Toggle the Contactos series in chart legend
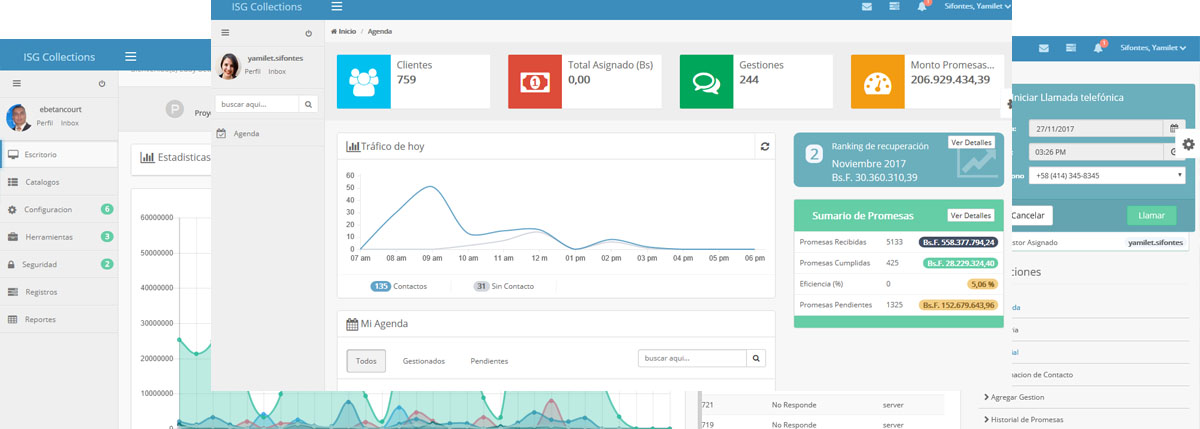1200x429 pixels. tap(398, 286)
